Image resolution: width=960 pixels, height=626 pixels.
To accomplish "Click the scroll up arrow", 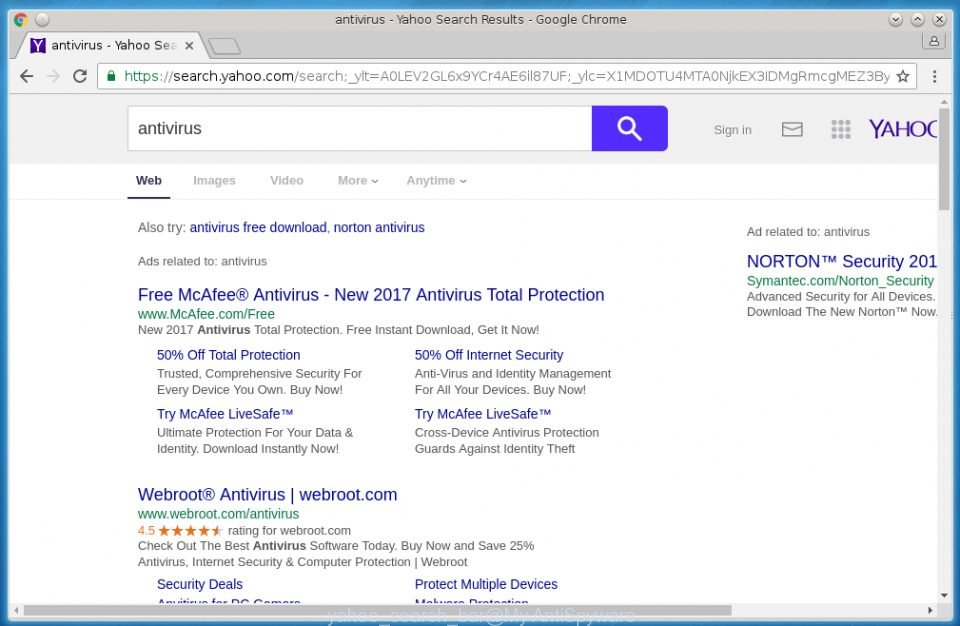I will point(944,102).
